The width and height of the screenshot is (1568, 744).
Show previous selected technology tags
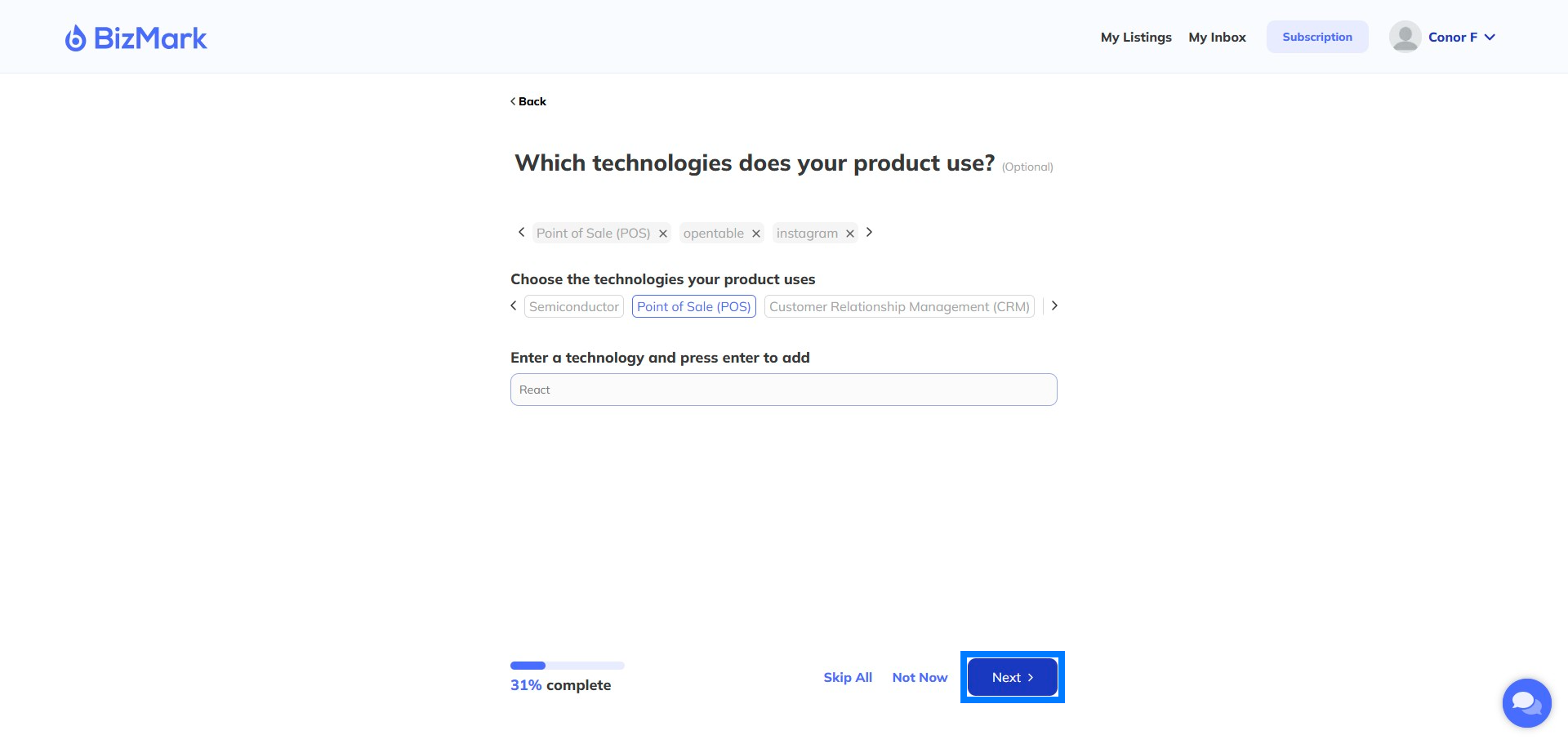tap(521, 233)
